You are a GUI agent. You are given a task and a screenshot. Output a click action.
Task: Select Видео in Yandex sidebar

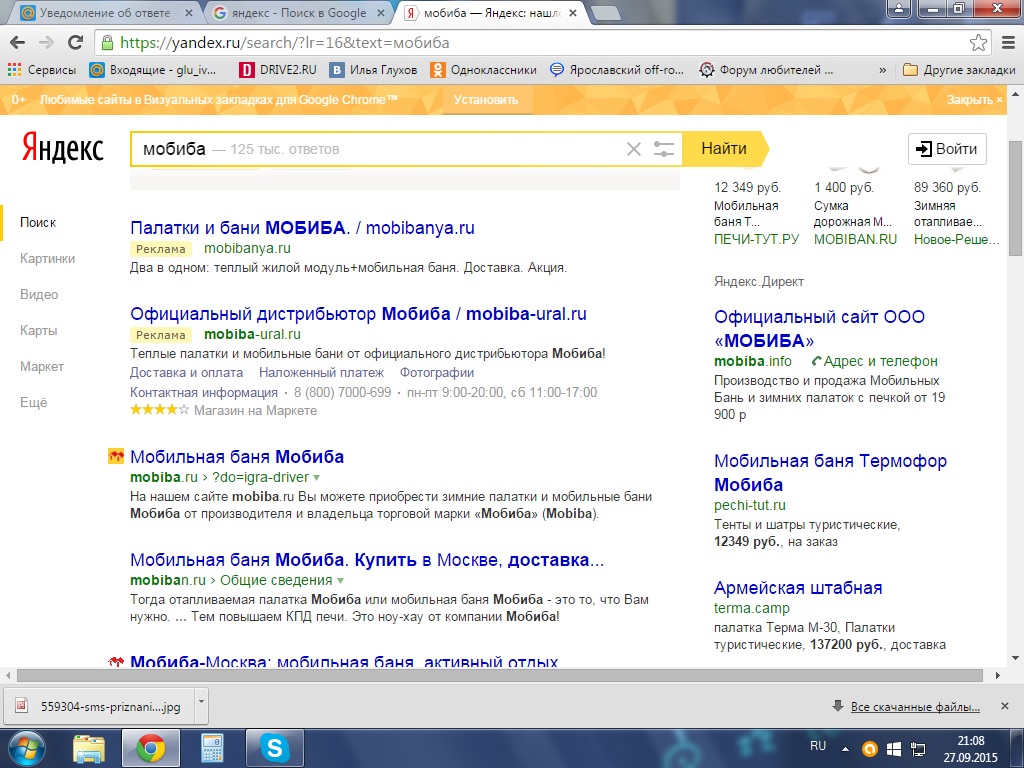[39, 295]
